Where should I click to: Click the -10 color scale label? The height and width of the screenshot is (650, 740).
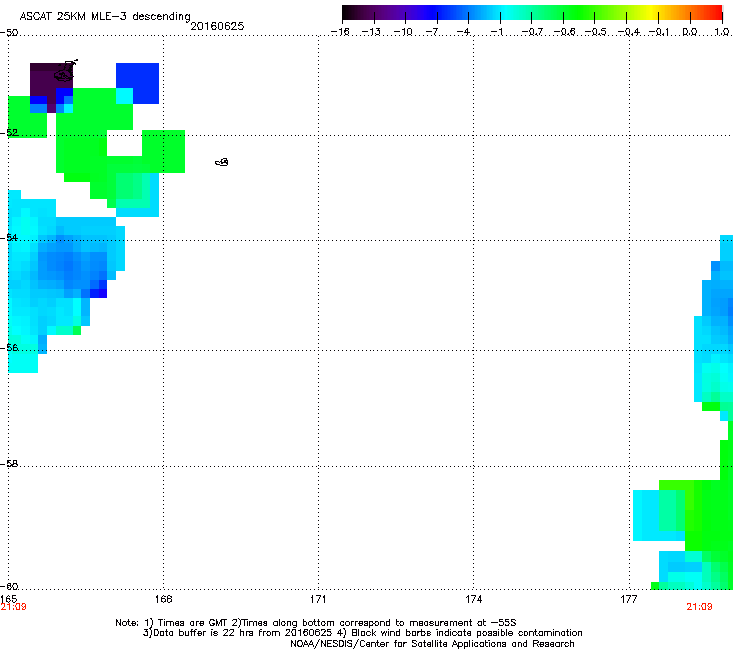(403, 32)
